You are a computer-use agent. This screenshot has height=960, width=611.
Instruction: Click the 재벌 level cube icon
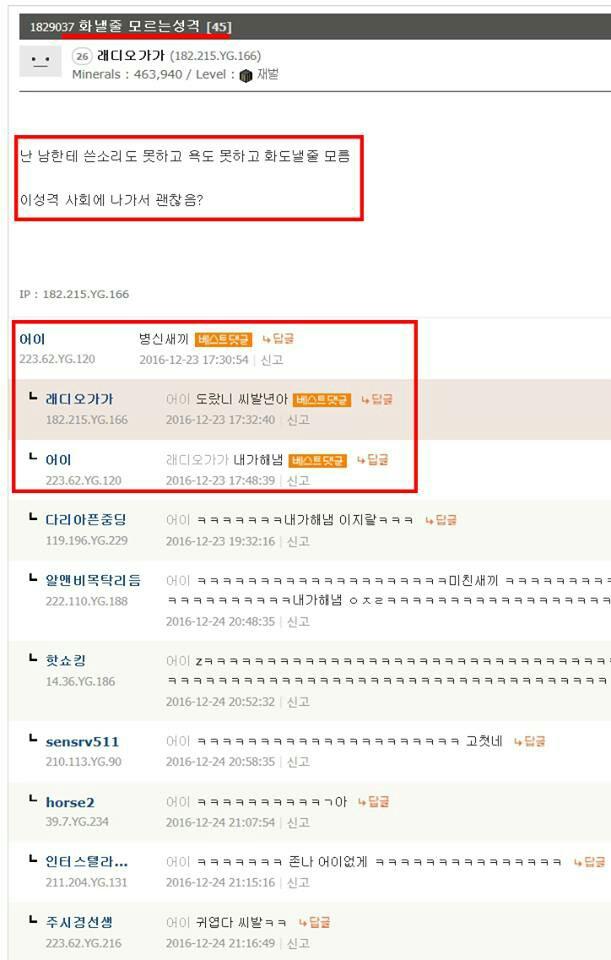(x=246, y=76)
